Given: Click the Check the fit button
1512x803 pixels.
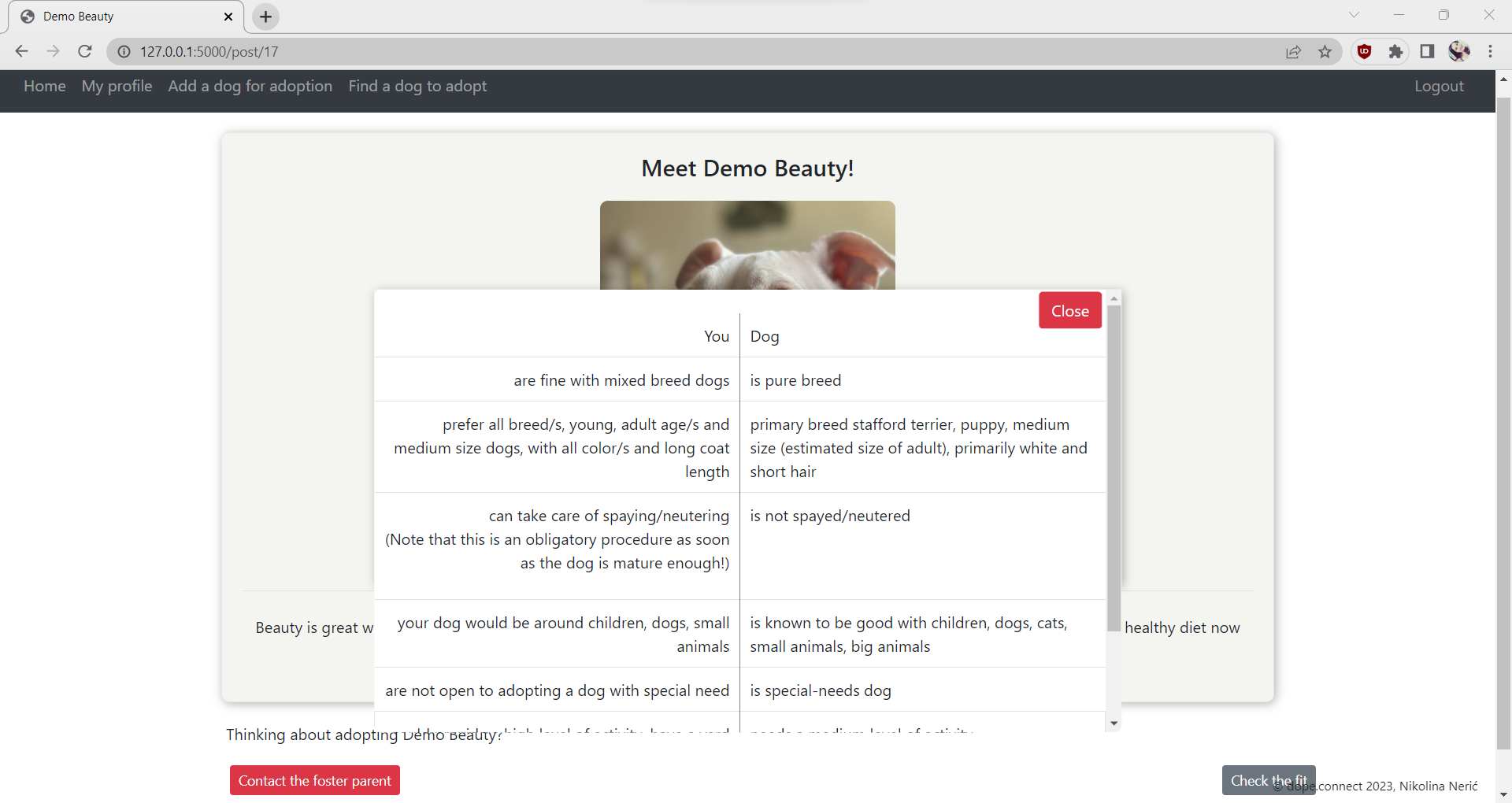Looking at the screenshot, I should [1268, 780].
